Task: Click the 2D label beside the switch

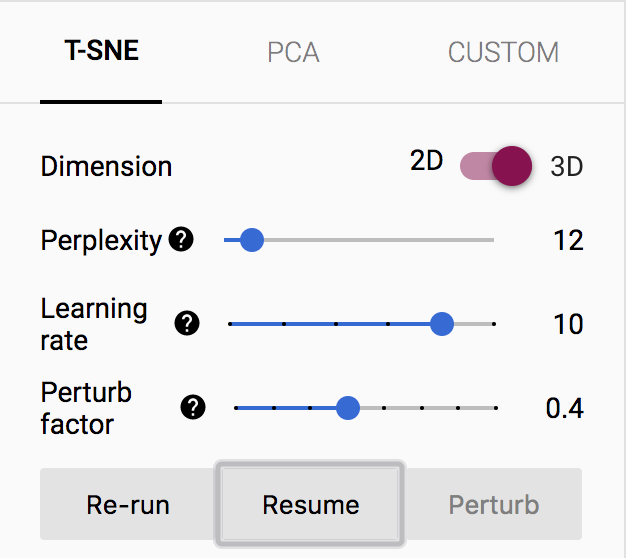Action: tap(427, 161)
